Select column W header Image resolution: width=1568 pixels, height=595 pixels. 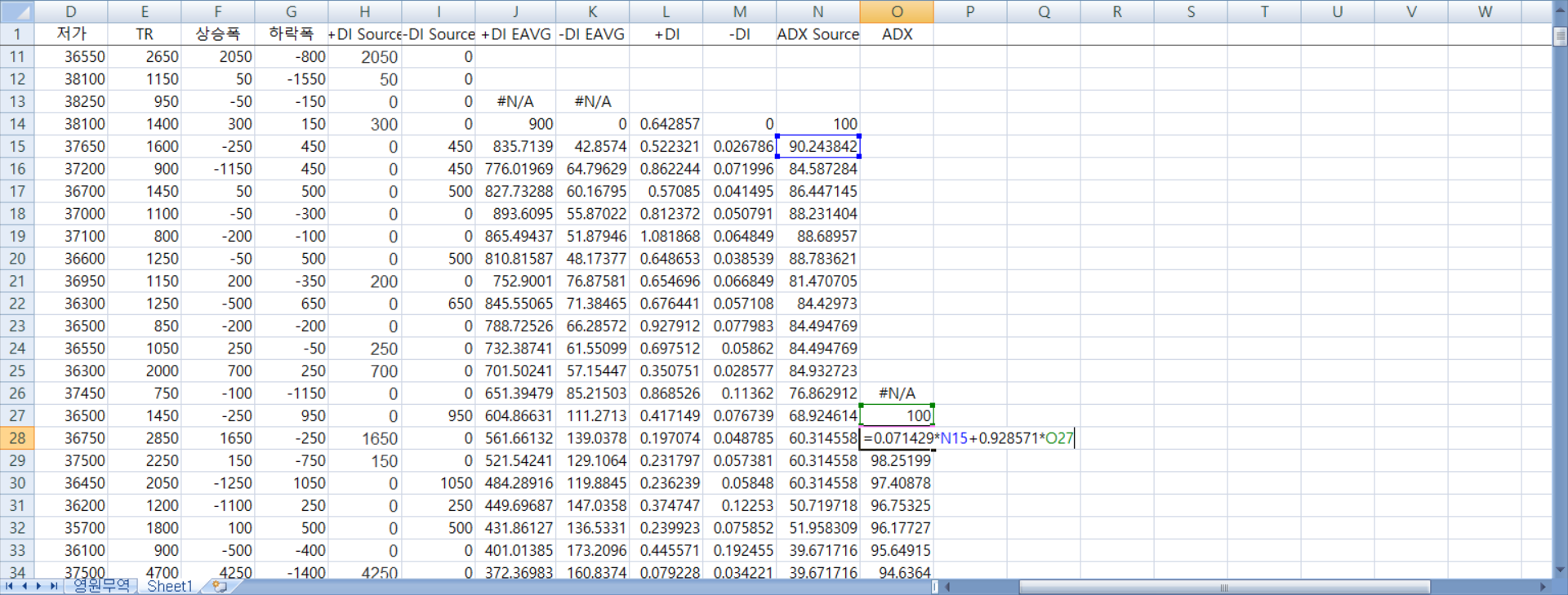click(1485, 11)
